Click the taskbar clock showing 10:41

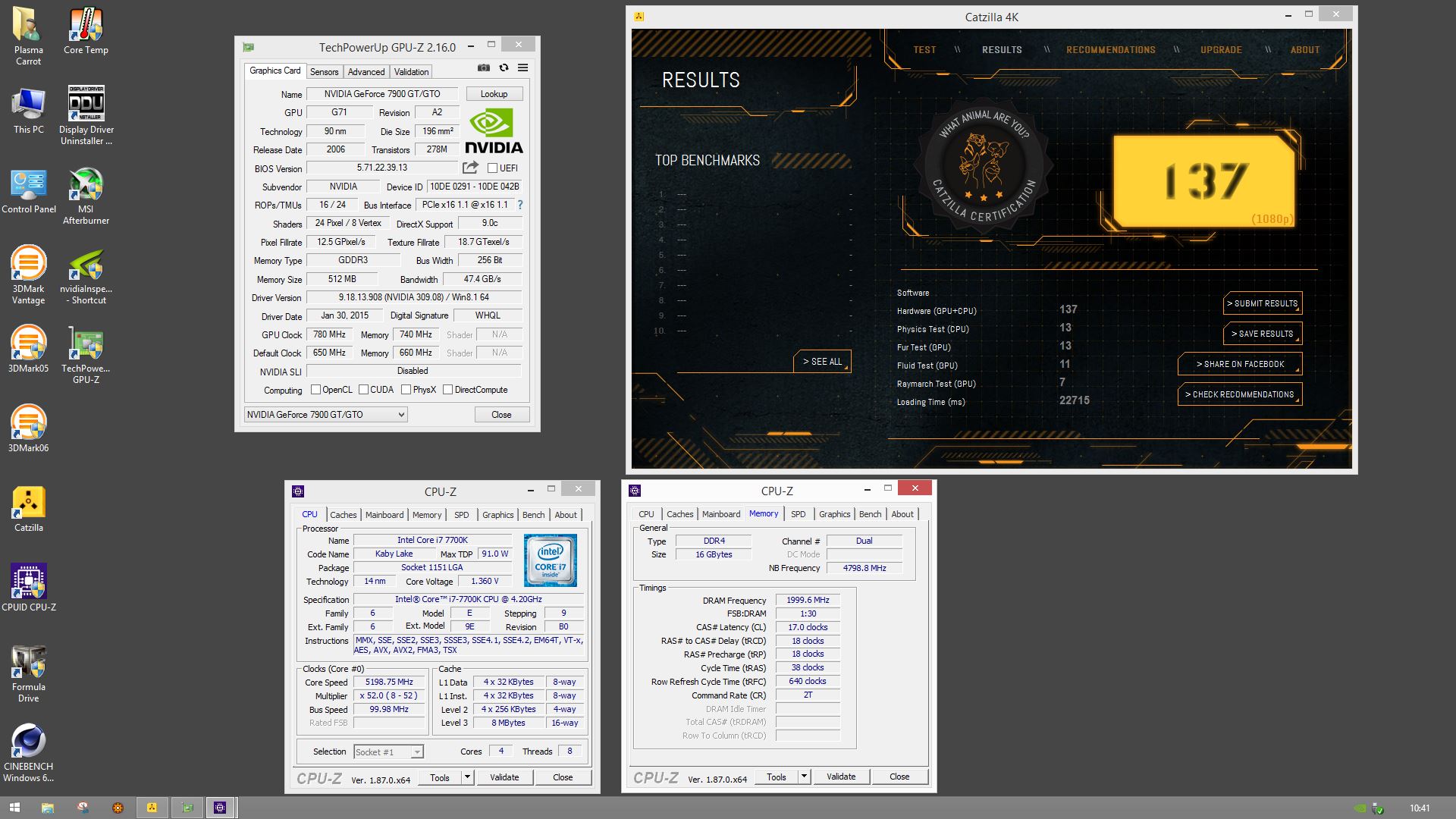click(1420, 808)
